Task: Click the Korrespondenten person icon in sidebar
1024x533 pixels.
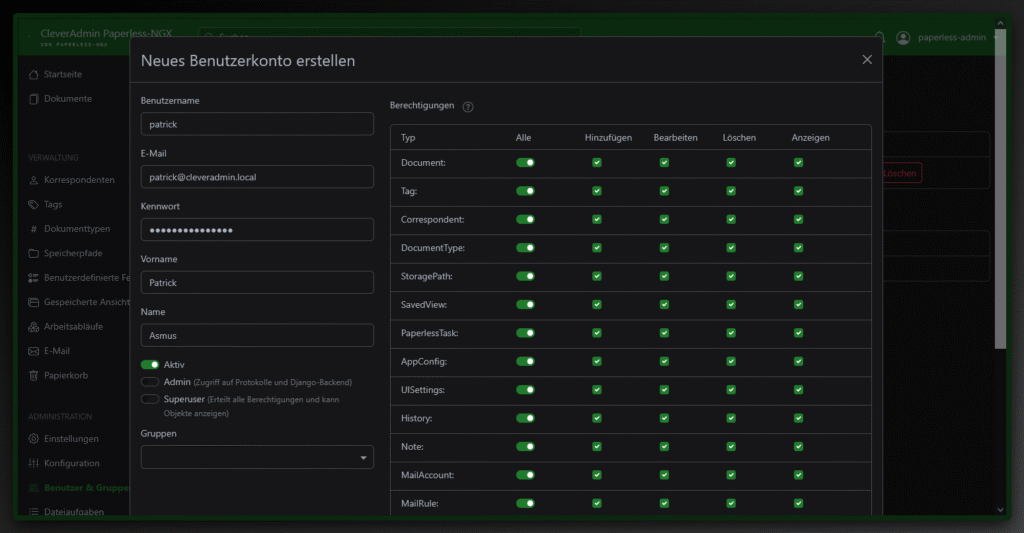Action: pyautogui.click(x=34, y=180)
